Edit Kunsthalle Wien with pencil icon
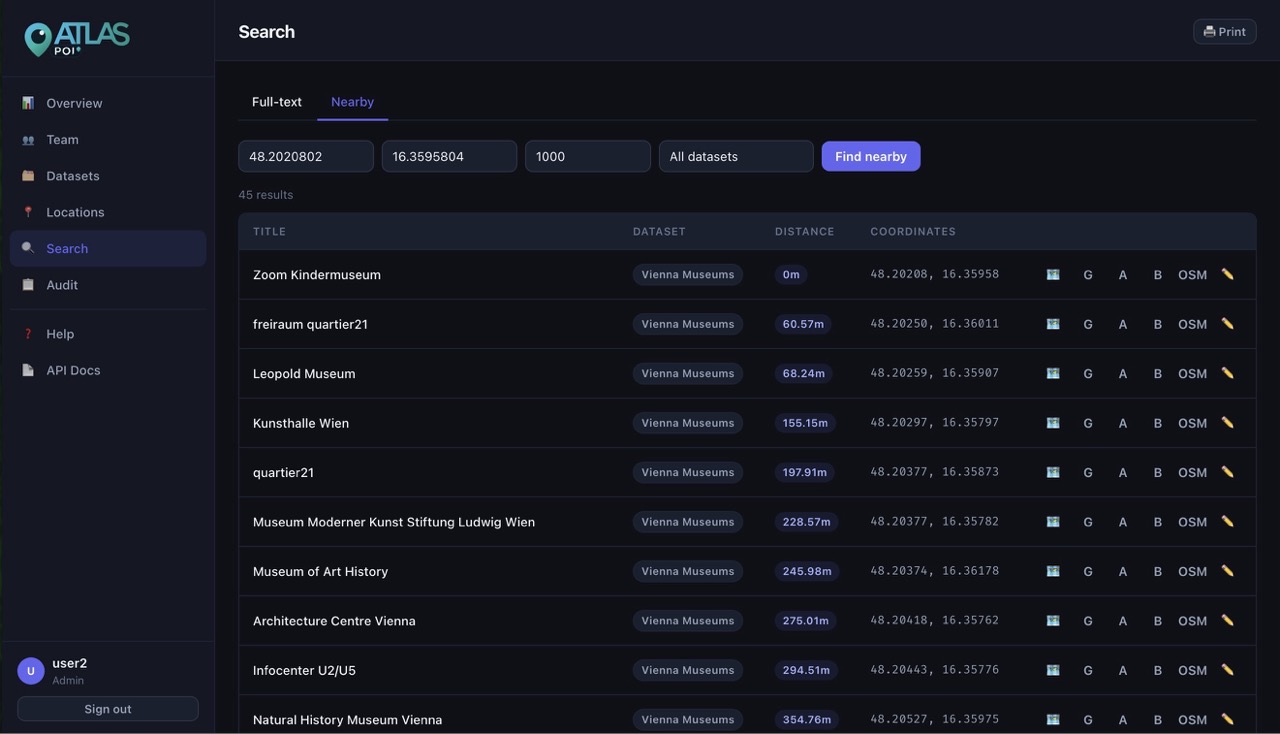This screenshot has width=1280, height=734. pyautogui.click(x=1227, y=423)
